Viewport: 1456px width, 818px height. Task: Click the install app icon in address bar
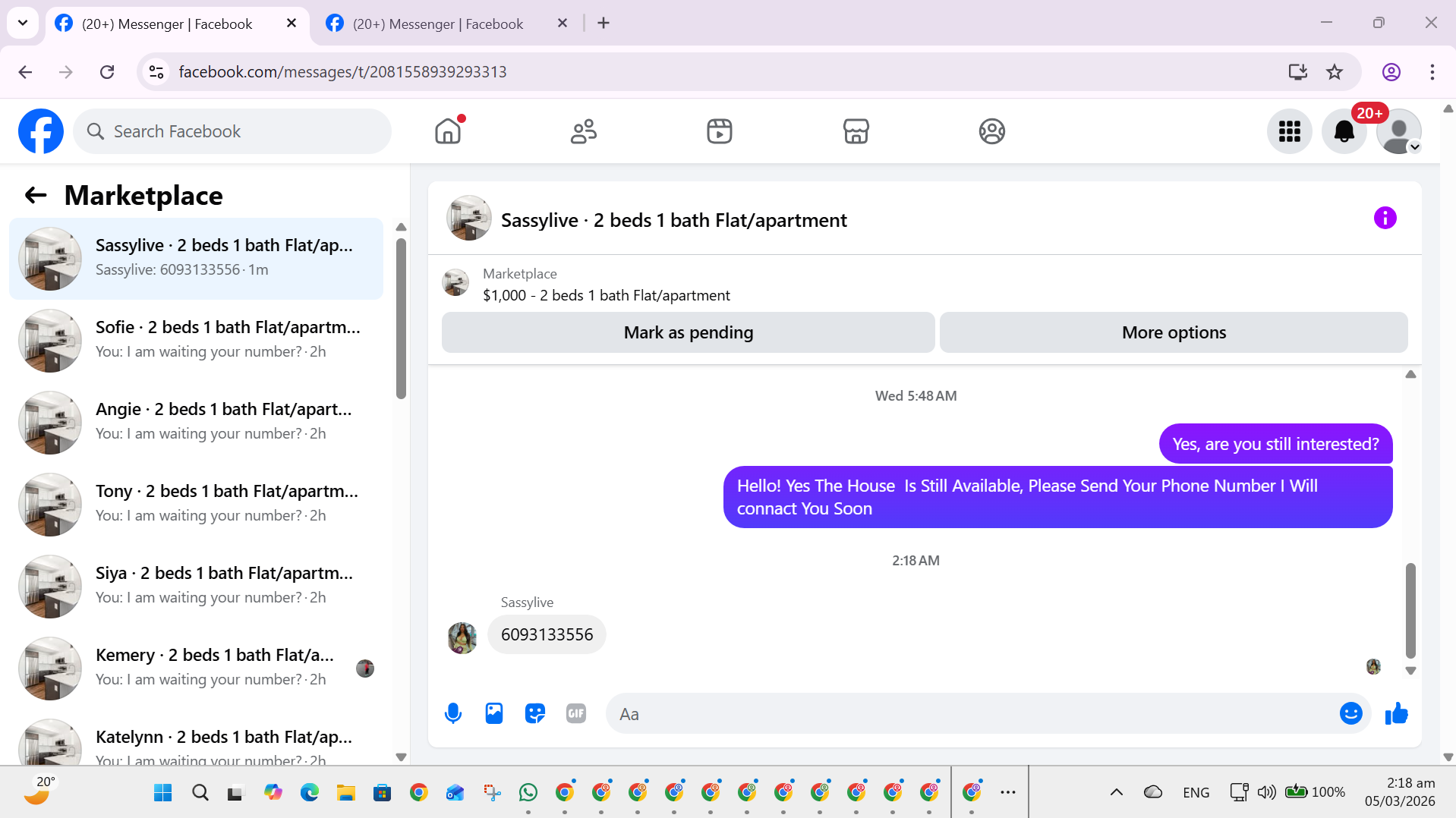[1298, 72]
